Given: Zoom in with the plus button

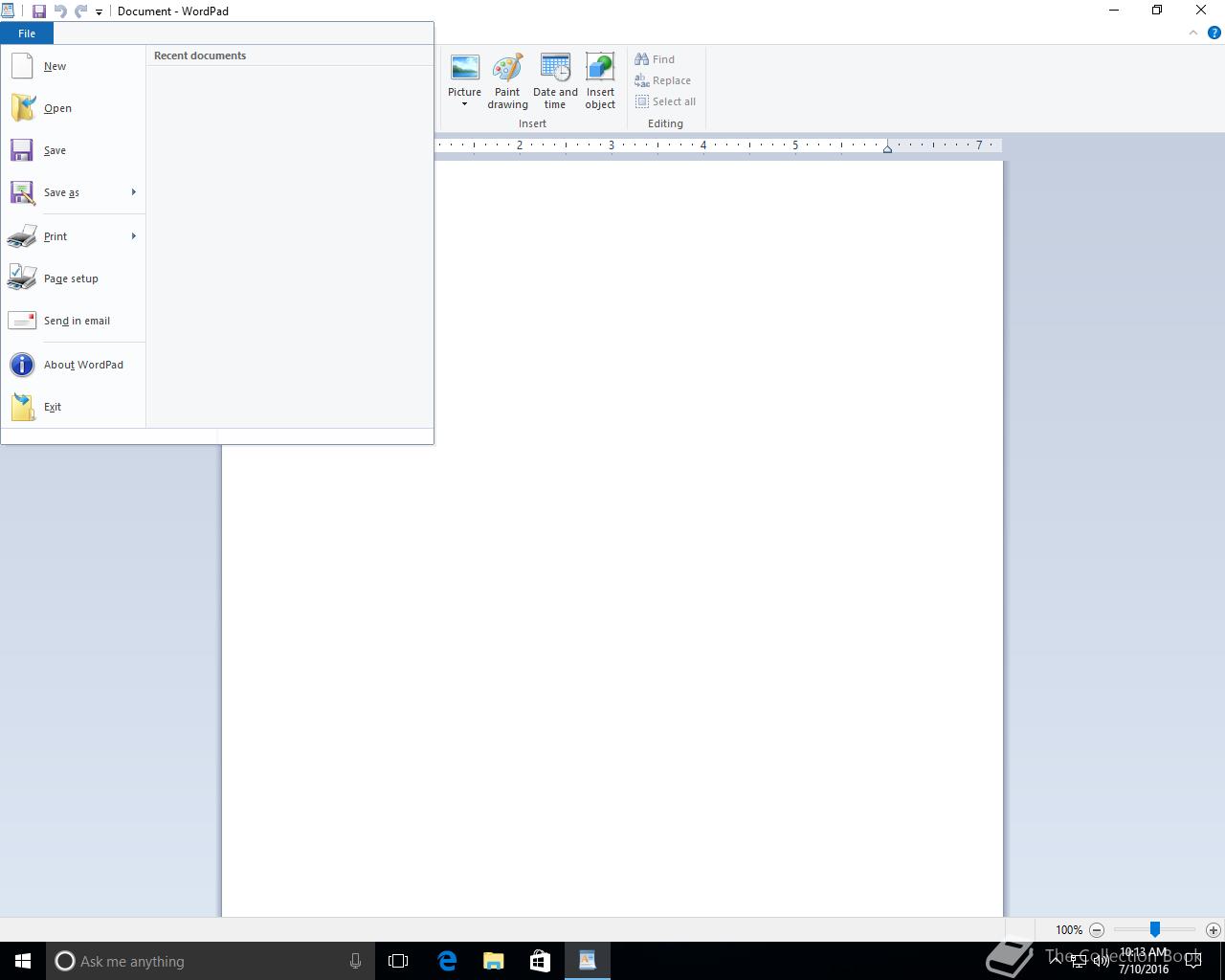Looking at the screenshot, I should 1214,929.
